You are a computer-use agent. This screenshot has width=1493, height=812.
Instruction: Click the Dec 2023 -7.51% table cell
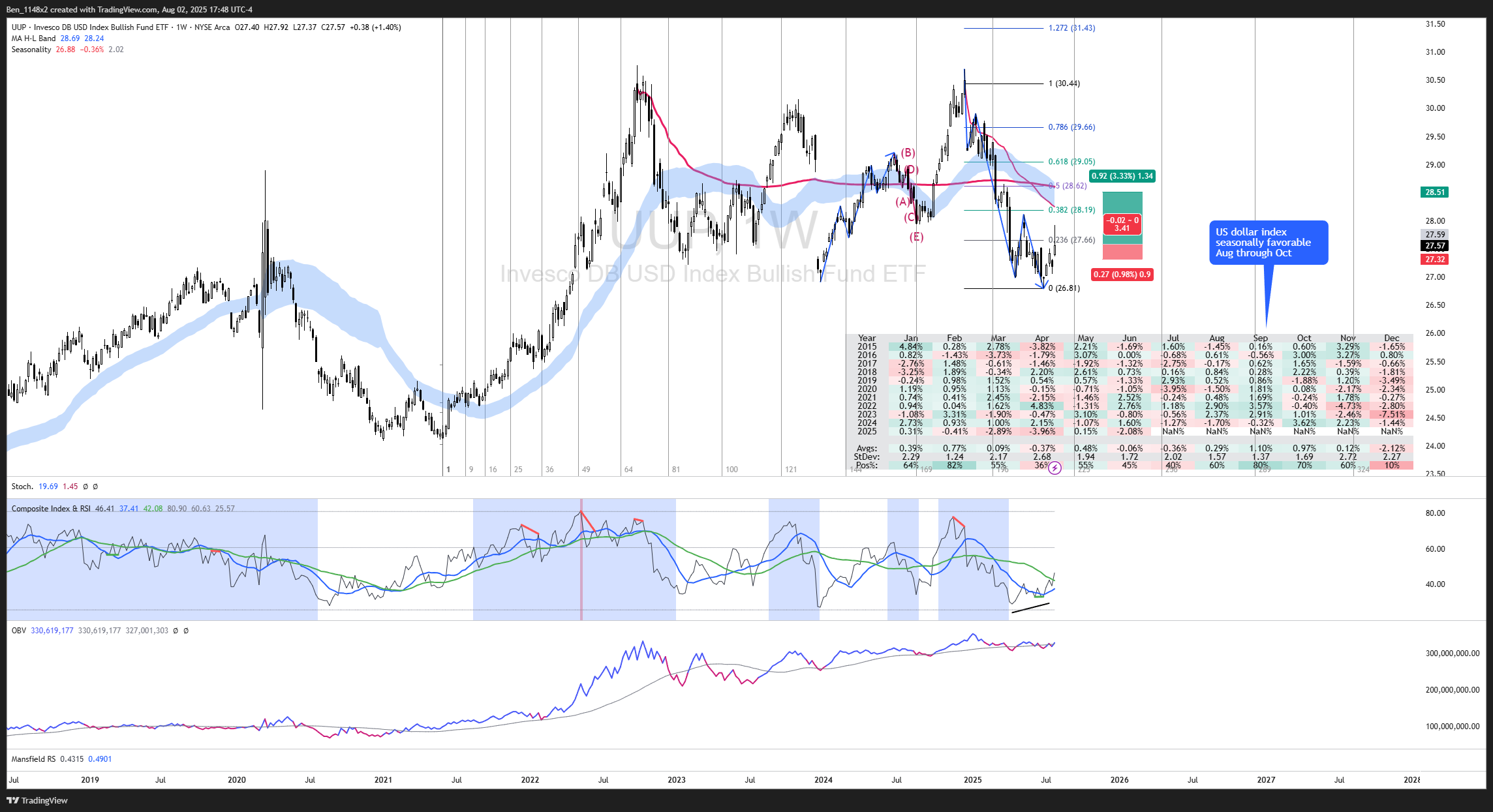tap(1391, 415)
